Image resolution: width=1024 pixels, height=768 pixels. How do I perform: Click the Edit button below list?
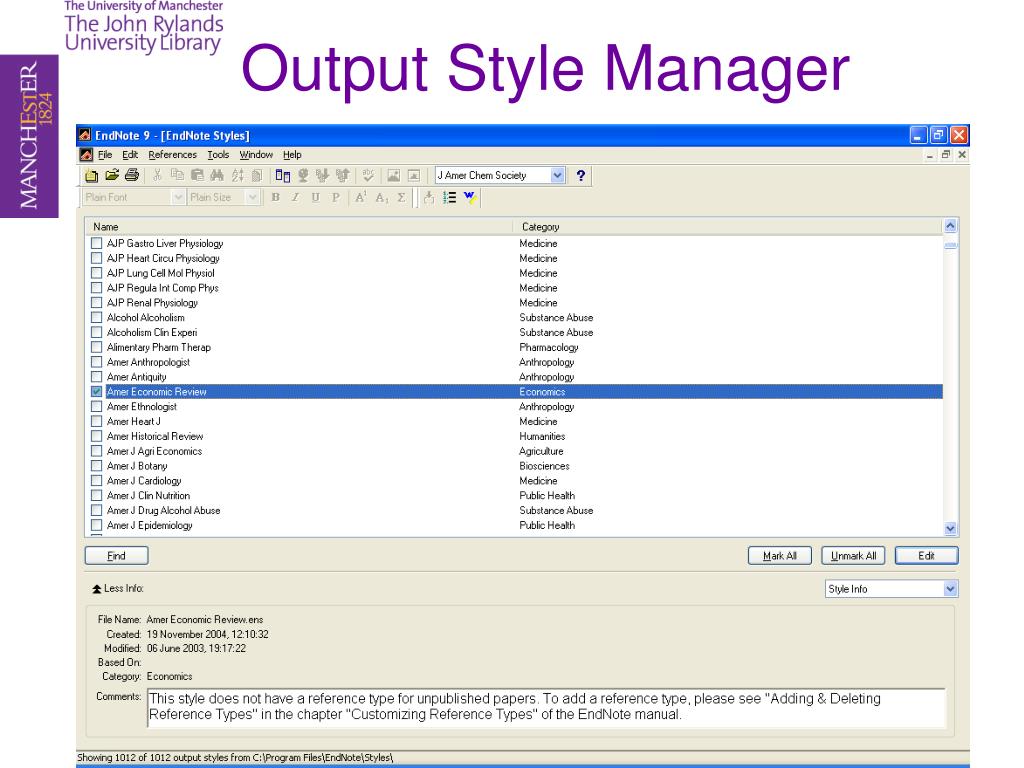click(x=926, y=556)
